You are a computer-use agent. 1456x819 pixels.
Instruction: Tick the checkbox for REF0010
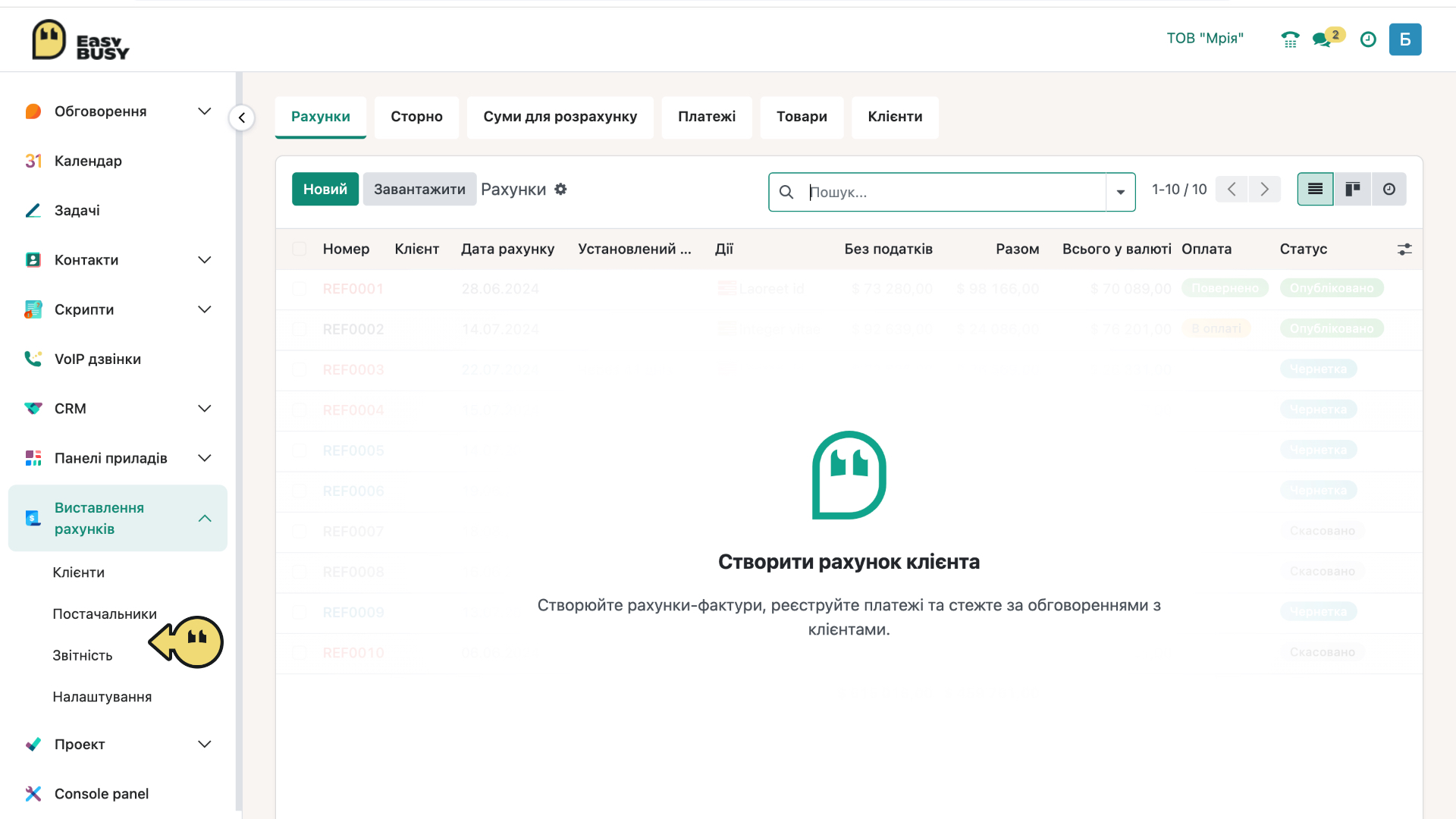[300, 653]
